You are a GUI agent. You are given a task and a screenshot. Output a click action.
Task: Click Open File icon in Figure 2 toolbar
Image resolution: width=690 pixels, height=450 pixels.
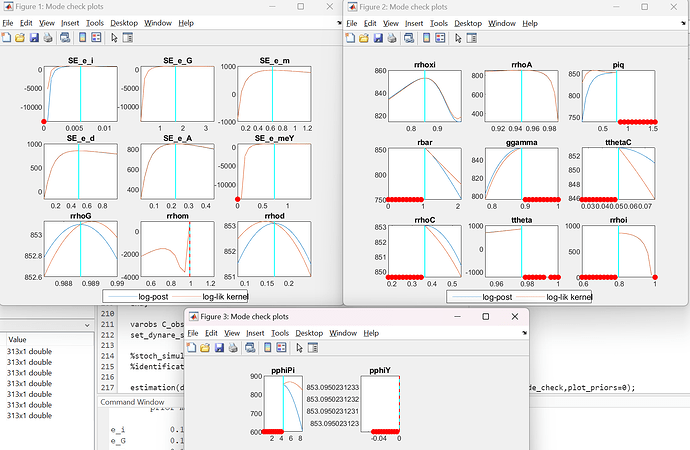tap(364, 38)
